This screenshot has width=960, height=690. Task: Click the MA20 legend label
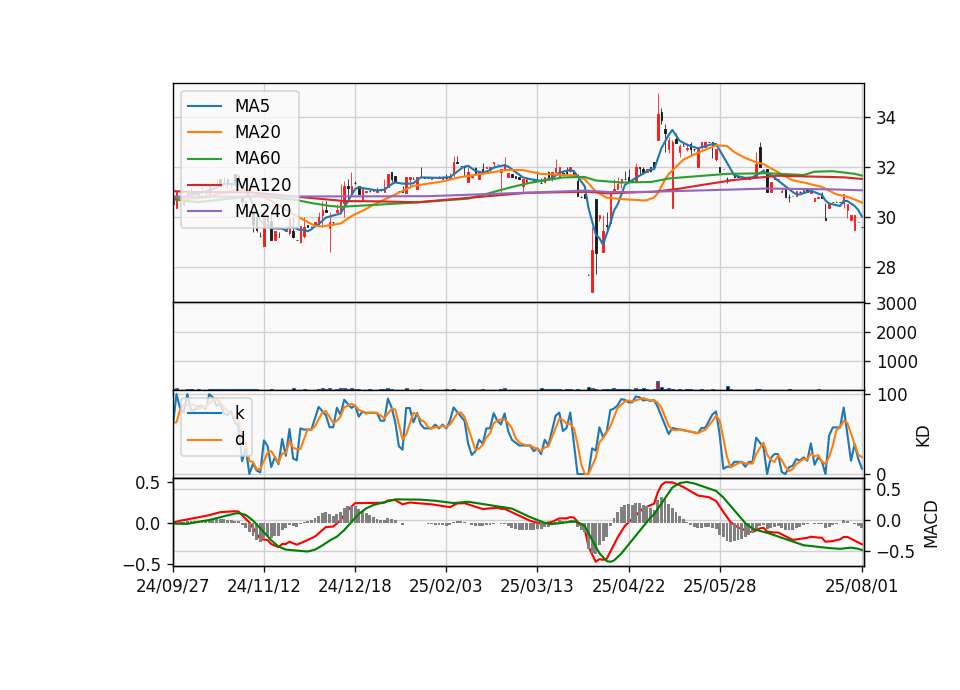point(257,132)
